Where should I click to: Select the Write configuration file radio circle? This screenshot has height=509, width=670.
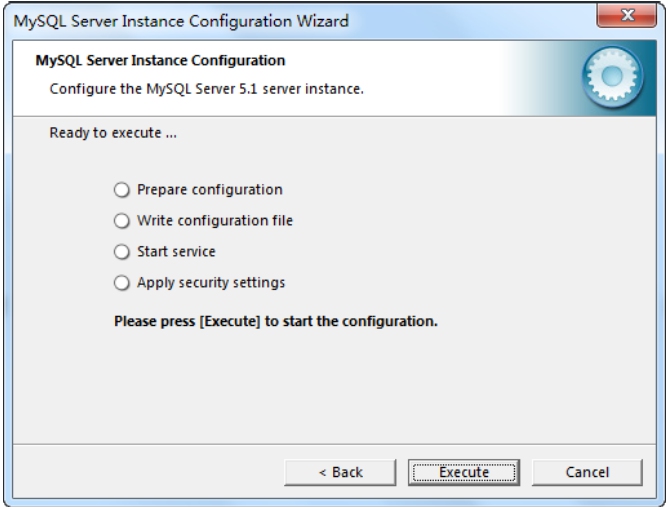point(122,221)
